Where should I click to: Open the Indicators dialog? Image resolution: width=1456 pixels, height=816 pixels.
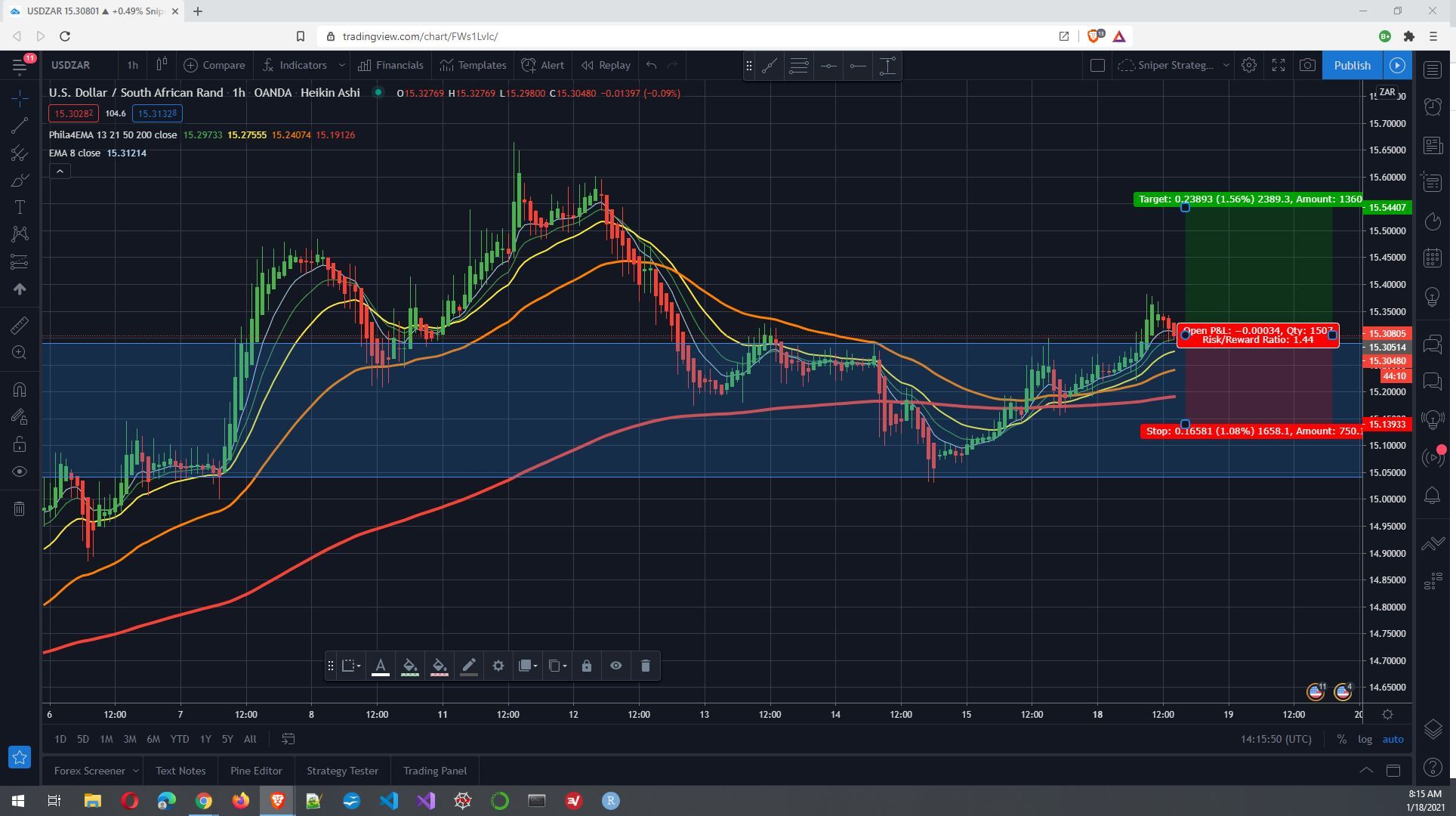coord(295,66)
